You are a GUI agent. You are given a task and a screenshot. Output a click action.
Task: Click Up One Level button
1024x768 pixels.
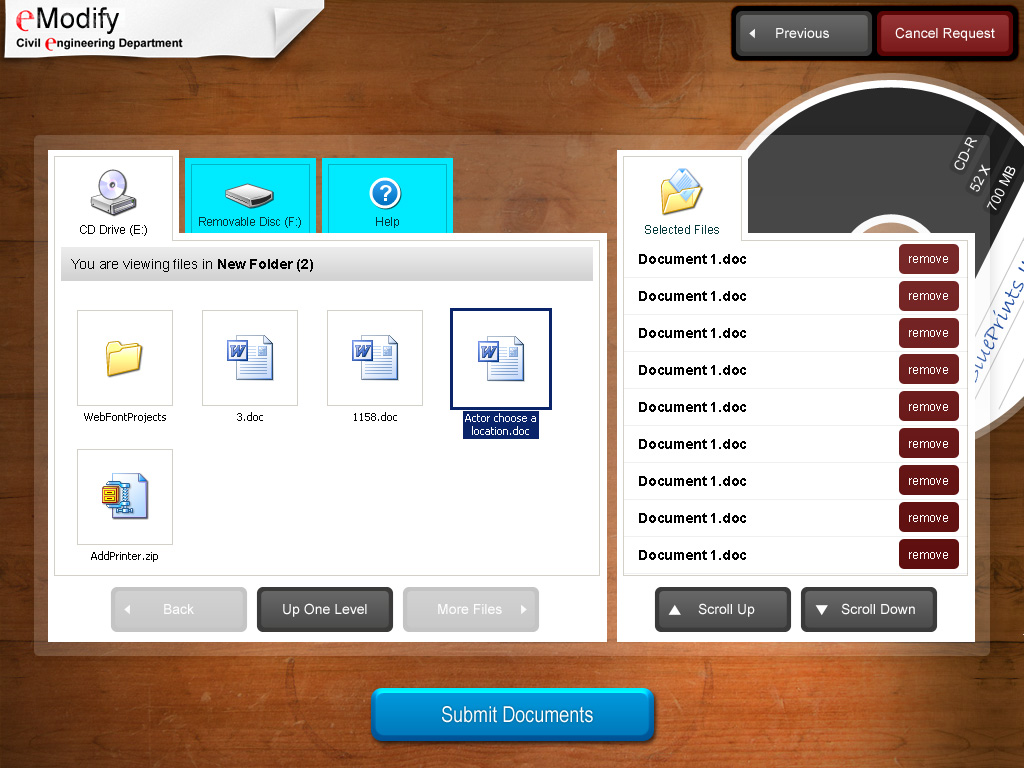[325, 609]
